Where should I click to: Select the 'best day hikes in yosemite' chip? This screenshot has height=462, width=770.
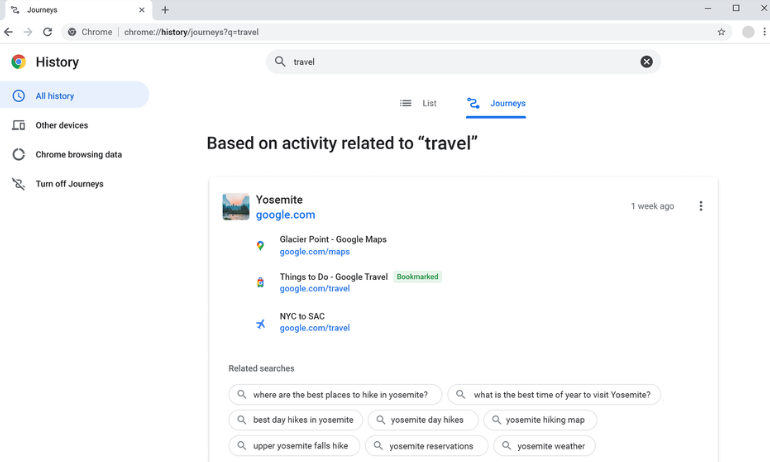tap(296, 420)
